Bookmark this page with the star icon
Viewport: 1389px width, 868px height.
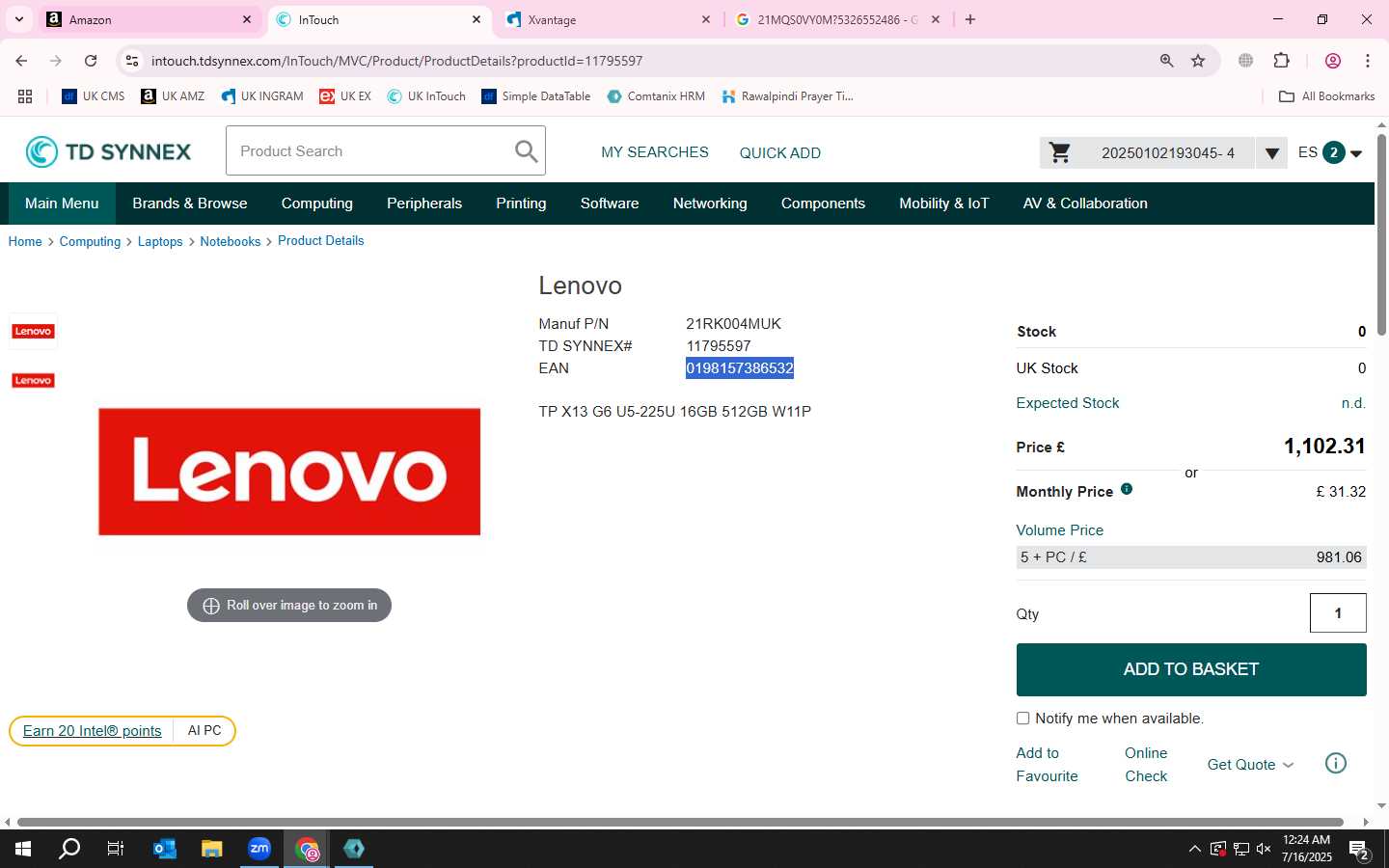(x=1198, y=61)
